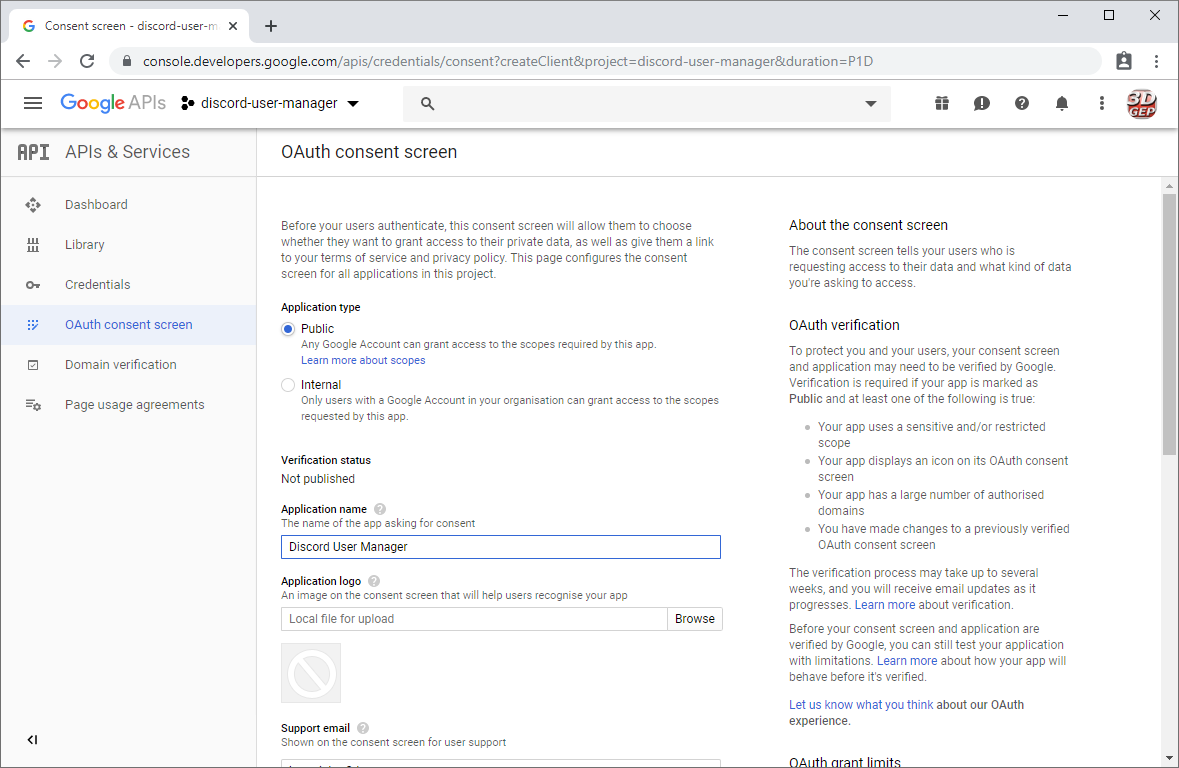The image size is (1179, 768).
Task: Click the Application name help icon
Action: (x=380, y=509)
